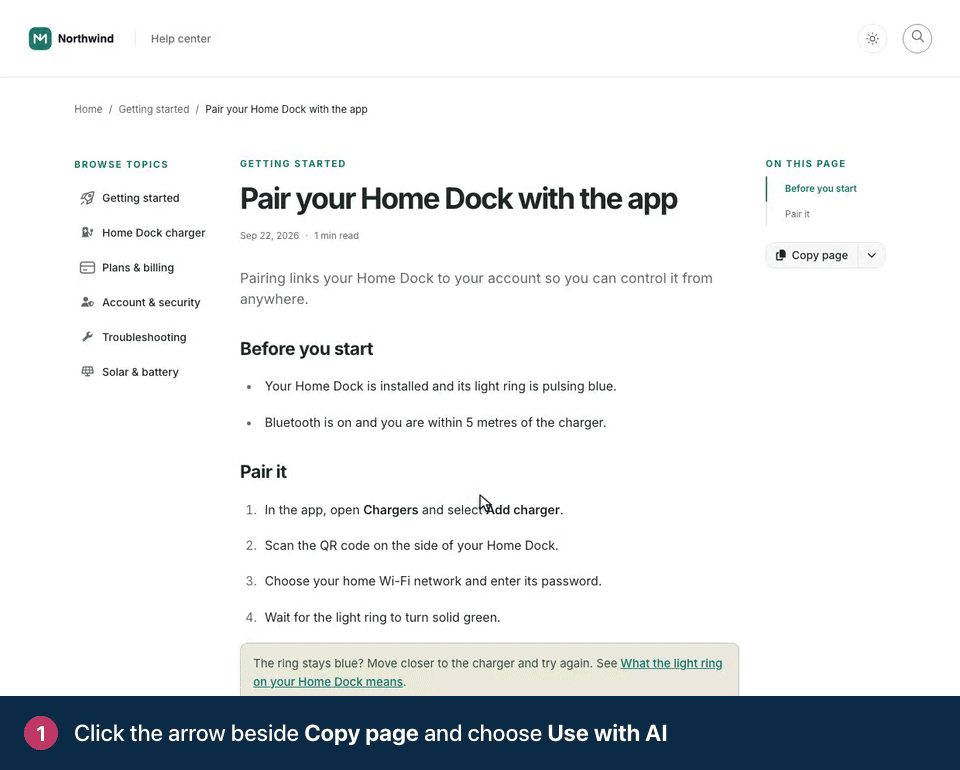960x770 pixels.
Task: Click the GETTING STARTED category label
Action: coord(293,163)
